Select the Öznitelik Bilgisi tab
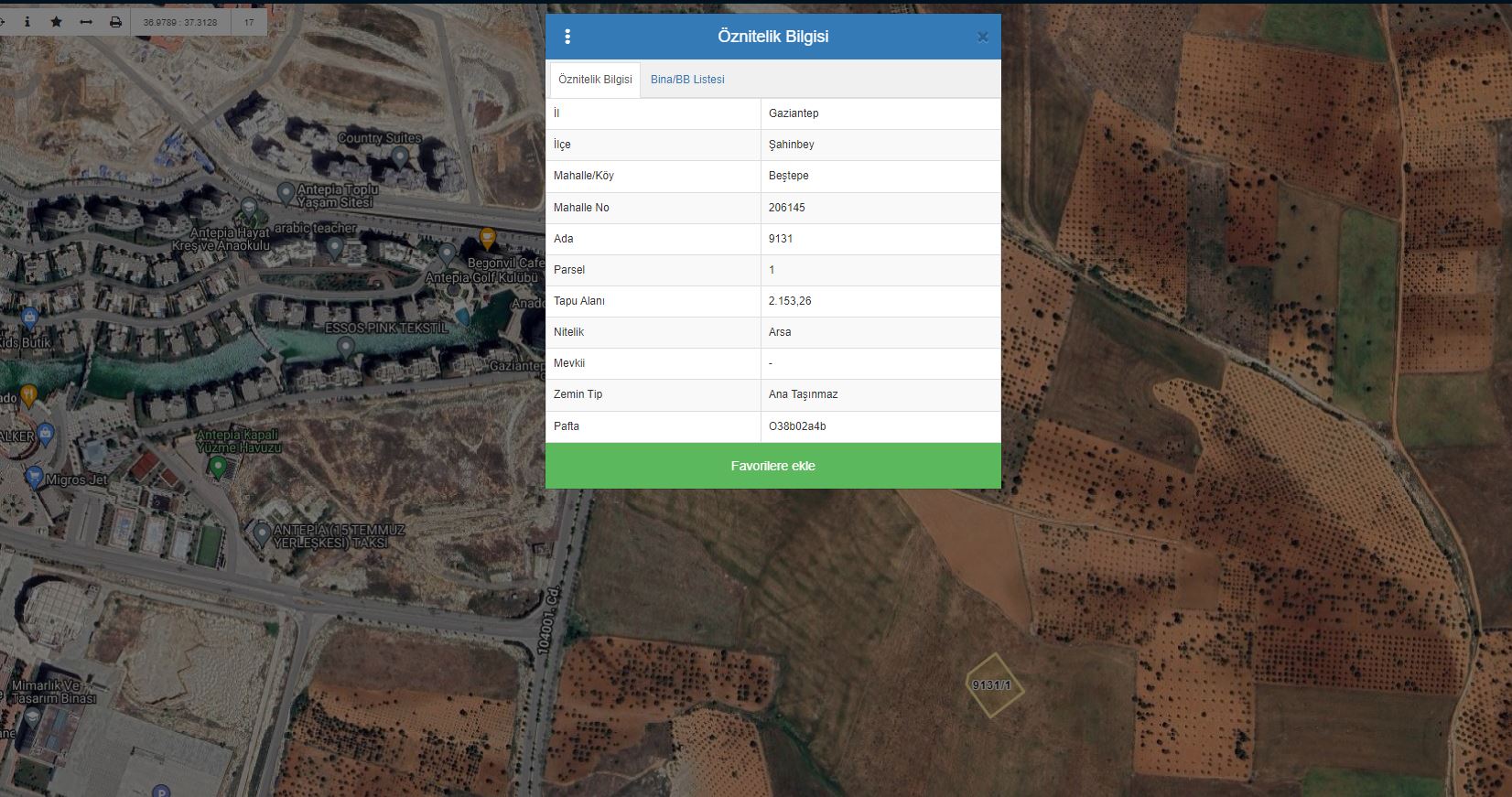 (595, 80)
